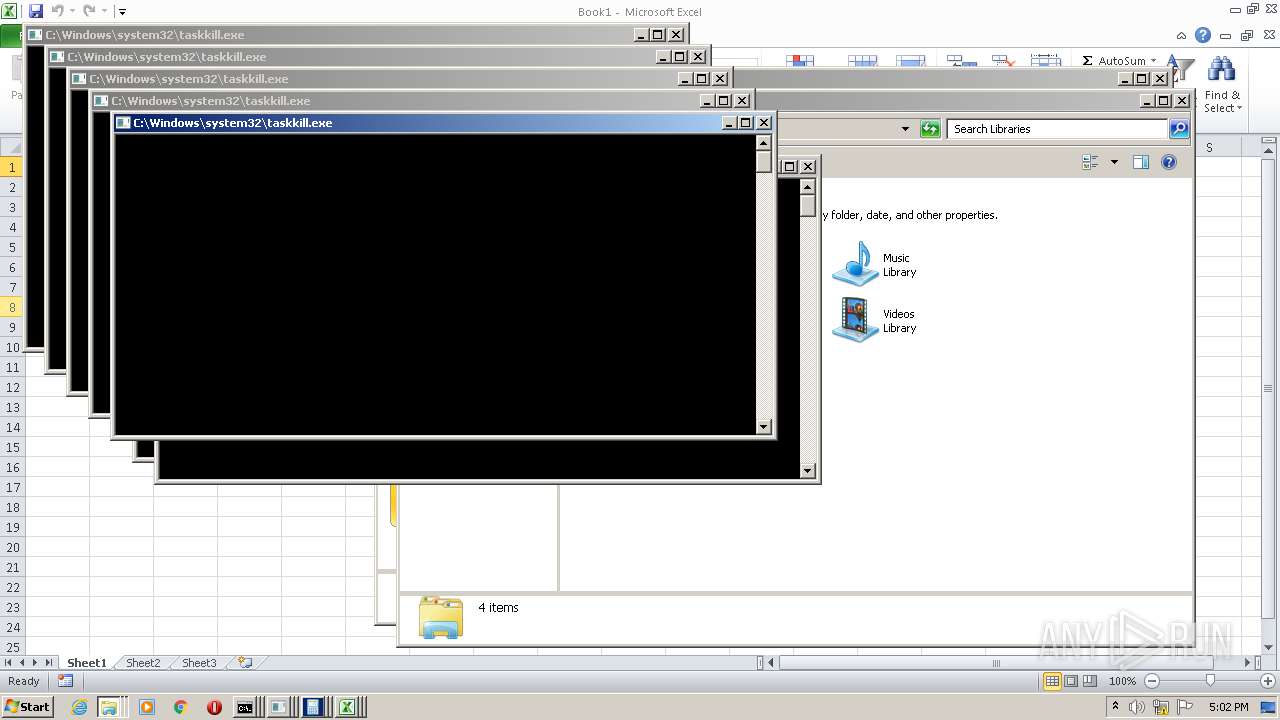Screen dimensions: 1280x720
Task: Open the Undo history dropdown arrow
Action: (72, 12)
